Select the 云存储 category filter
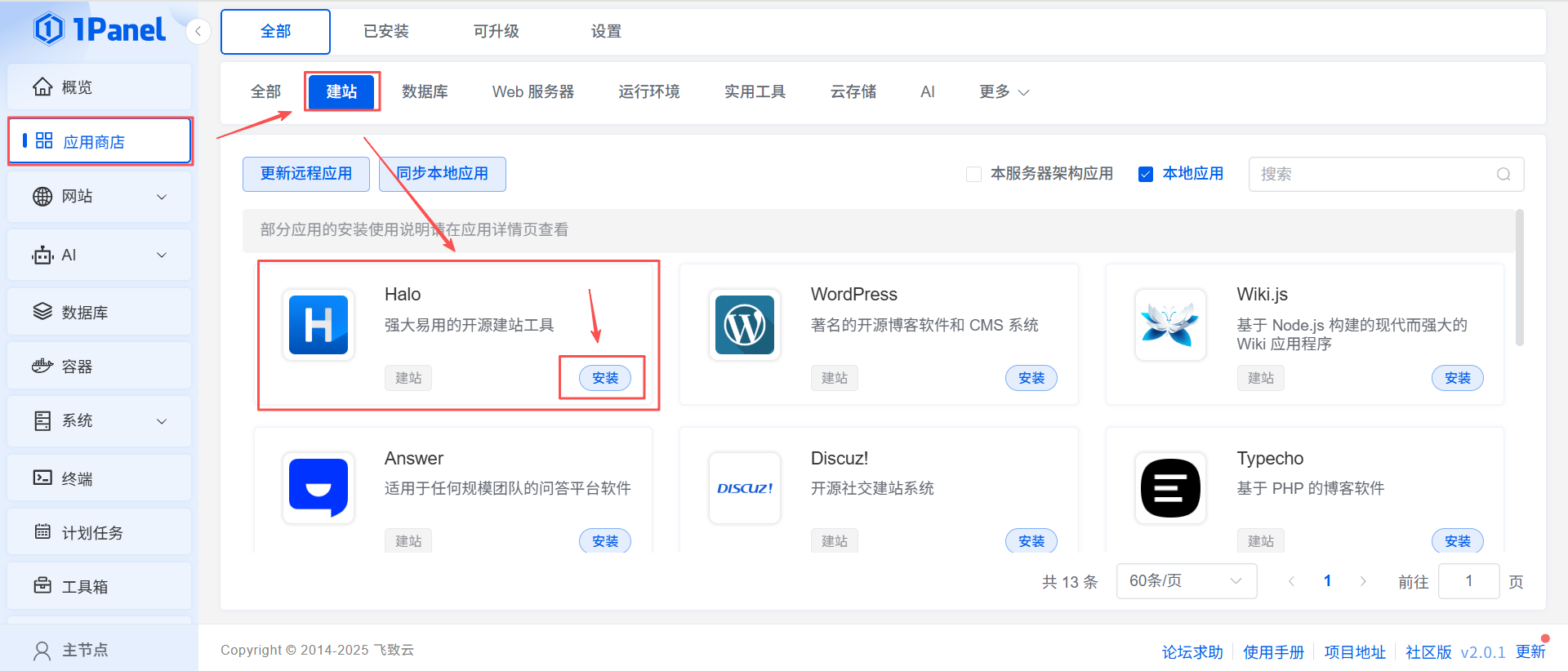This screenshot has height=671, width=1568. [x=853, y=91]
